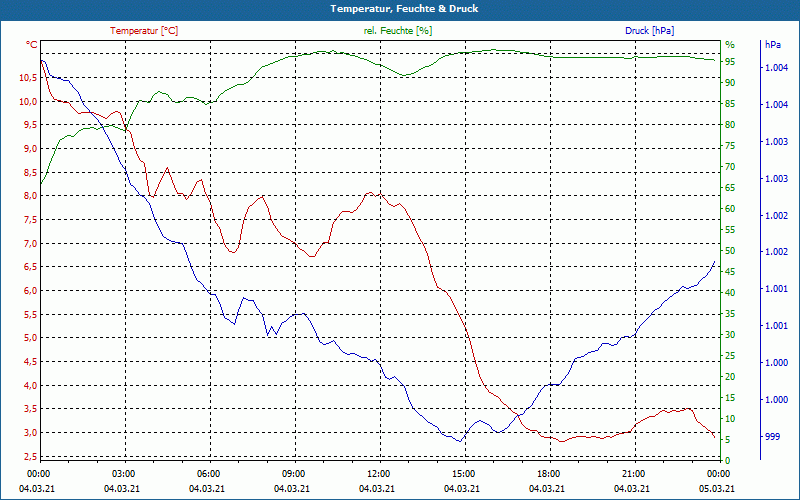Select the "06:00" time axis label
800x500 pixels.
coord(210,474)
